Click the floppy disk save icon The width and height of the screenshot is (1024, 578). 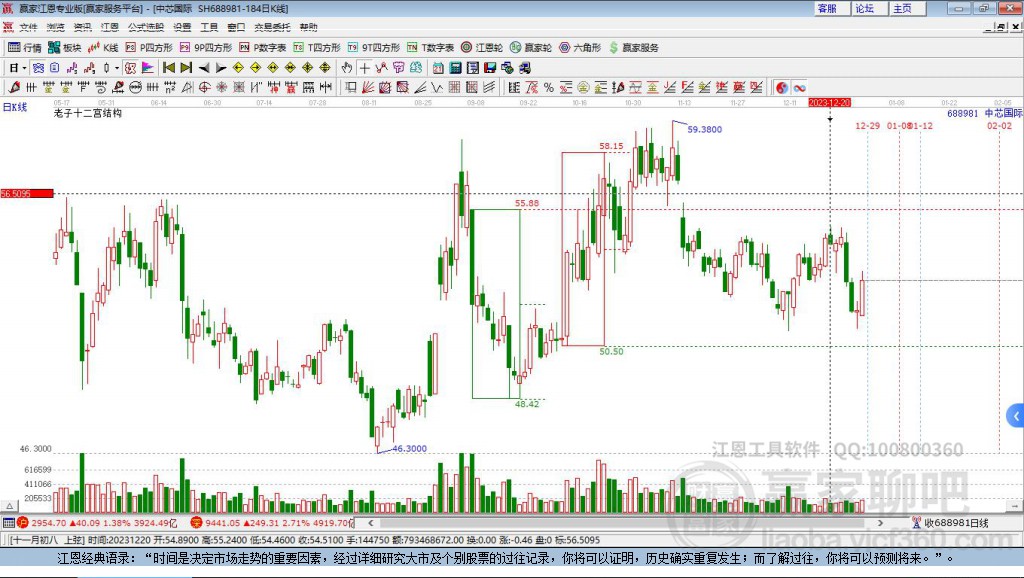pos(490,68)
